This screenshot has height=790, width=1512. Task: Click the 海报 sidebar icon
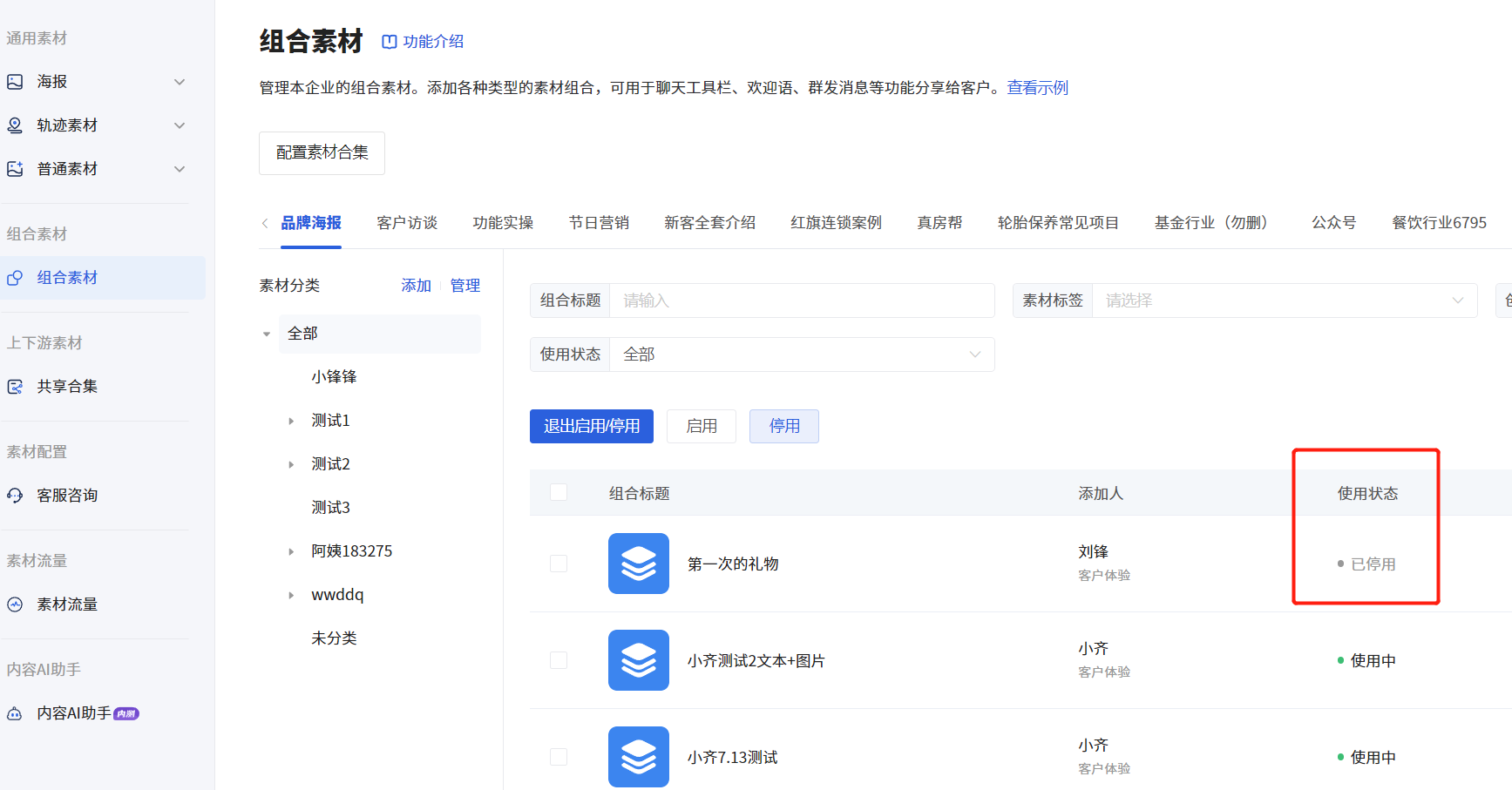point(15,82)
